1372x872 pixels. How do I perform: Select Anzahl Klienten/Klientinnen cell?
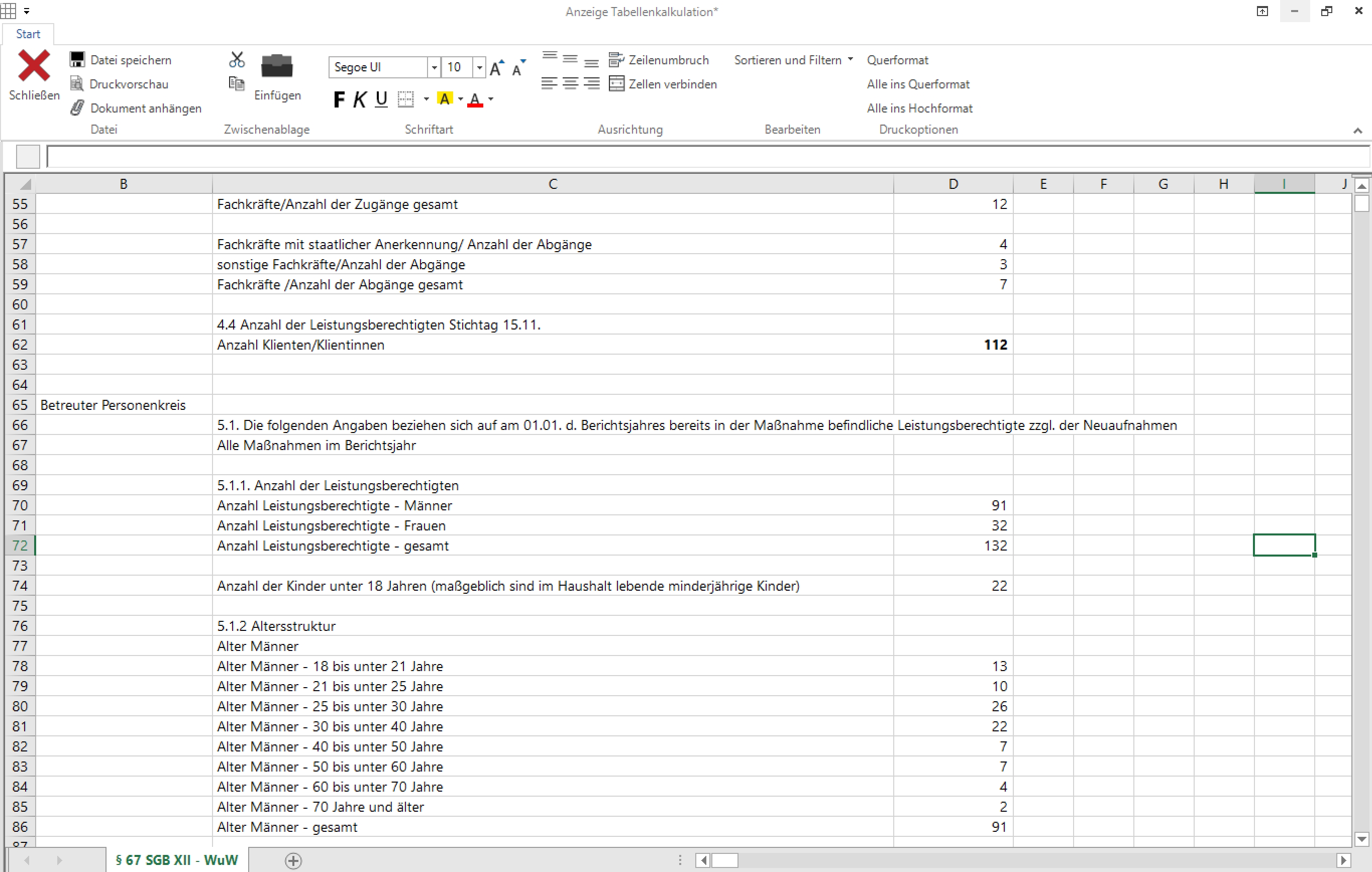(x=553, y=345)
